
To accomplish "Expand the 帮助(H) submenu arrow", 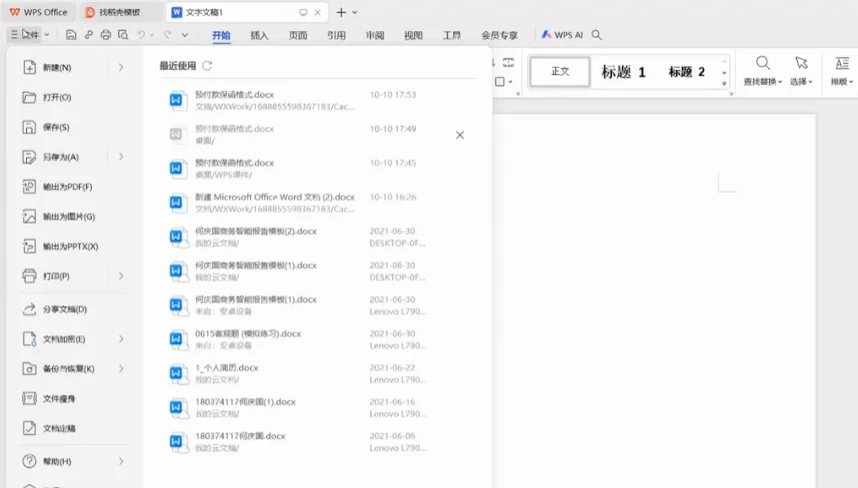I will point(121,461).
